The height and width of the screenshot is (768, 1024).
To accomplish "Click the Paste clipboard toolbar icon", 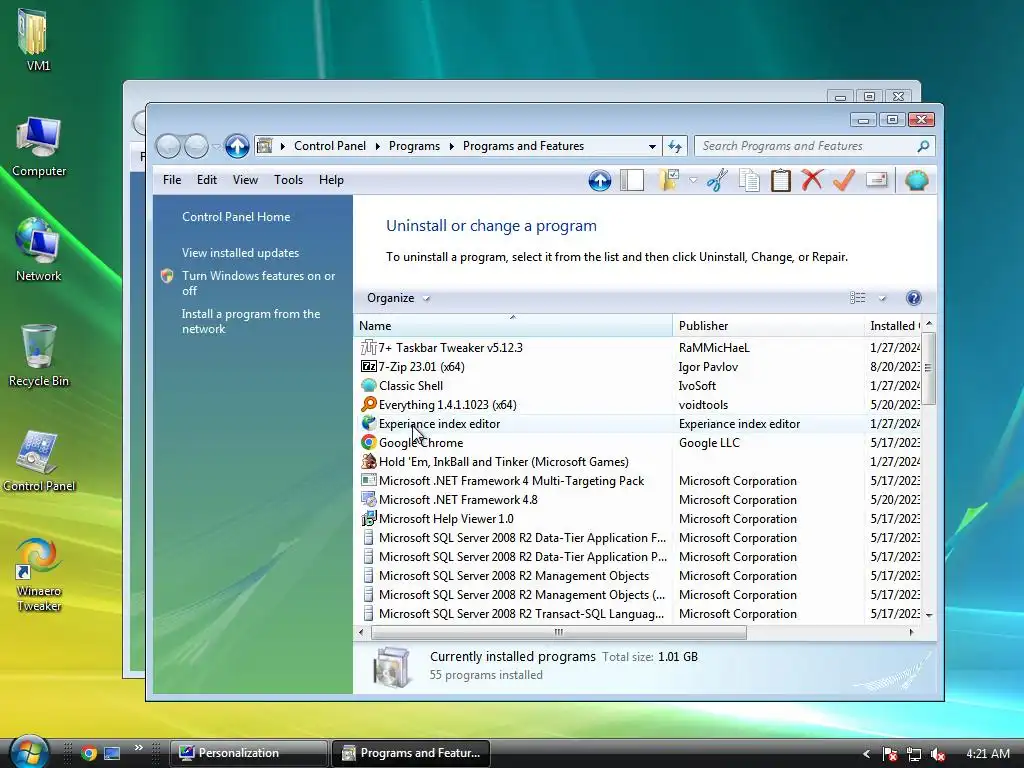I will coord(780,180).
